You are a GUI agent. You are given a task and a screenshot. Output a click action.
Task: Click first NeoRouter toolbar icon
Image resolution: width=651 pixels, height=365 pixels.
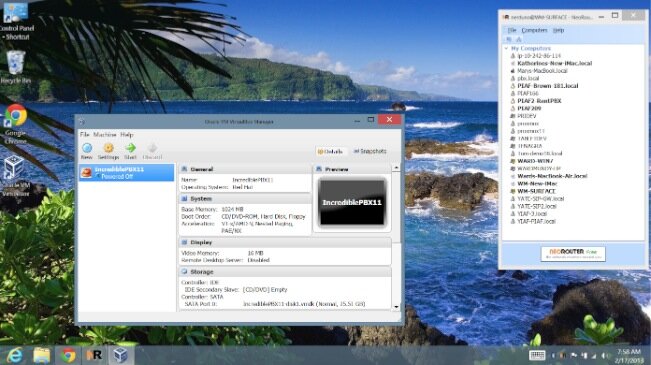click(509, 39)
